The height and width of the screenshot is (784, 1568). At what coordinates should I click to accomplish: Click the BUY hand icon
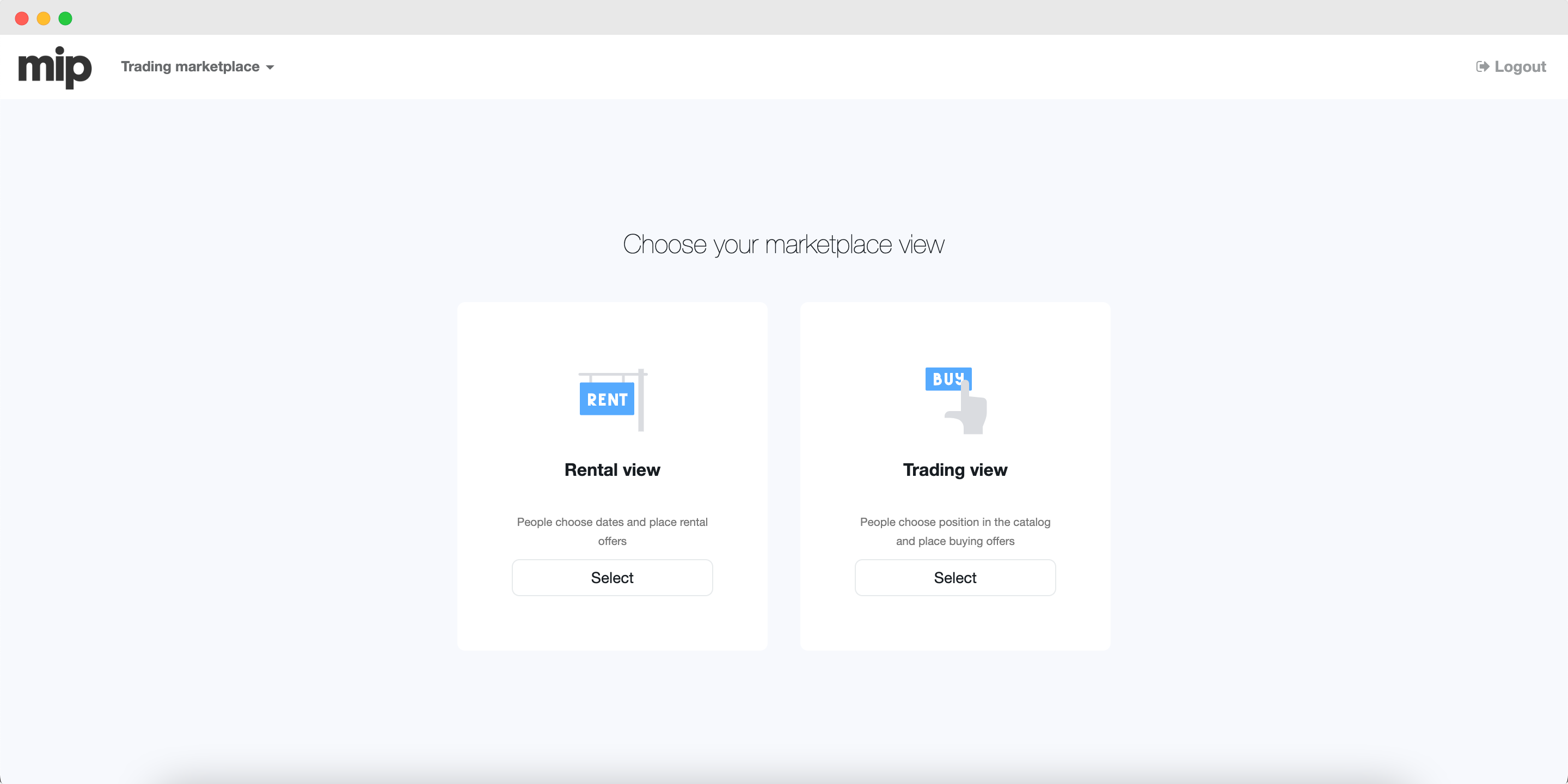(955, 401)
